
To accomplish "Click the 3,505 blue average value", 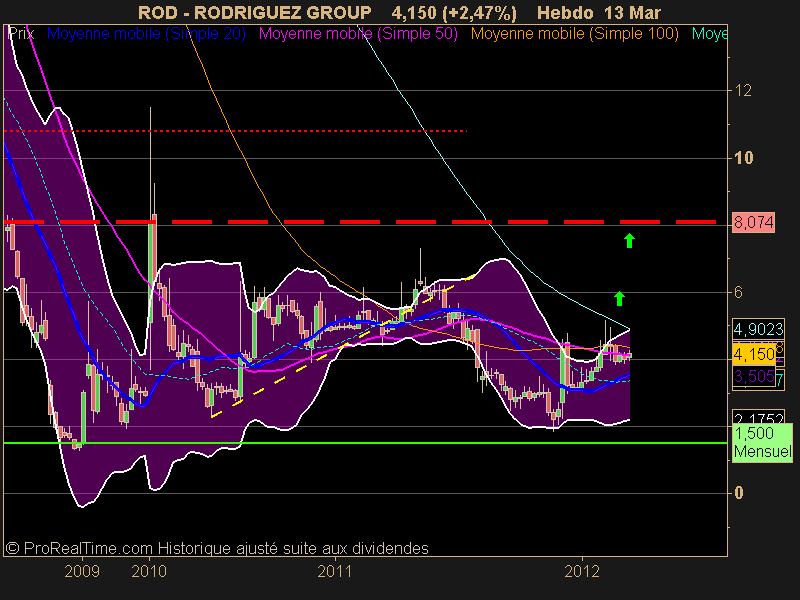I will click(x=754, y=376).
